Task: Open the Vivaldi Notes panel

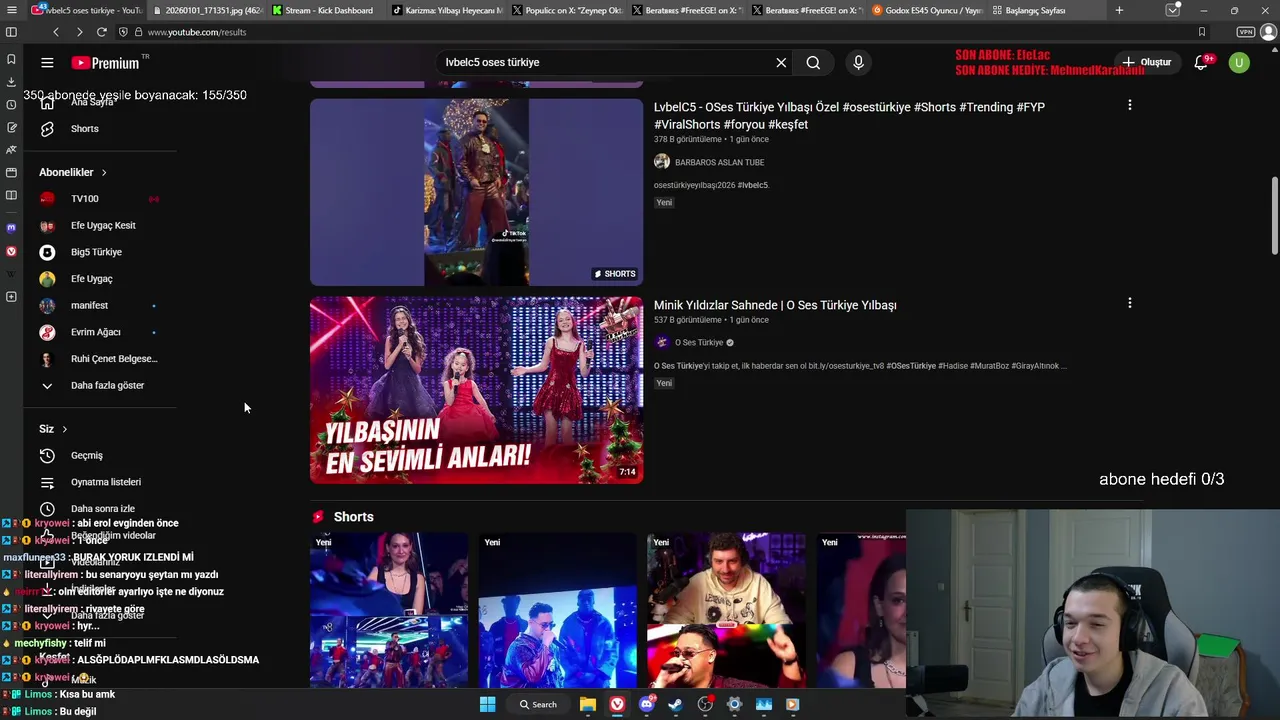Action: [11, 127]
